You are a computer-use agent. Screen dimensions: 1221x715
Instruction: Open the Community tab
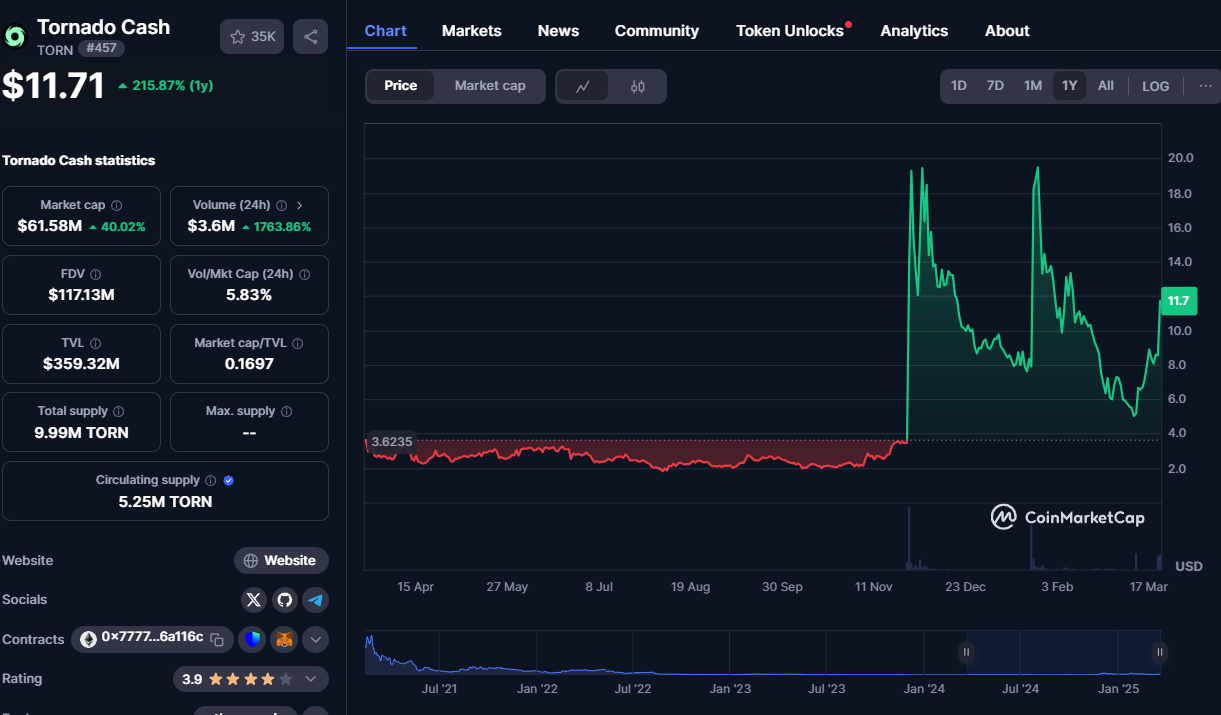(x=657, y=31)
